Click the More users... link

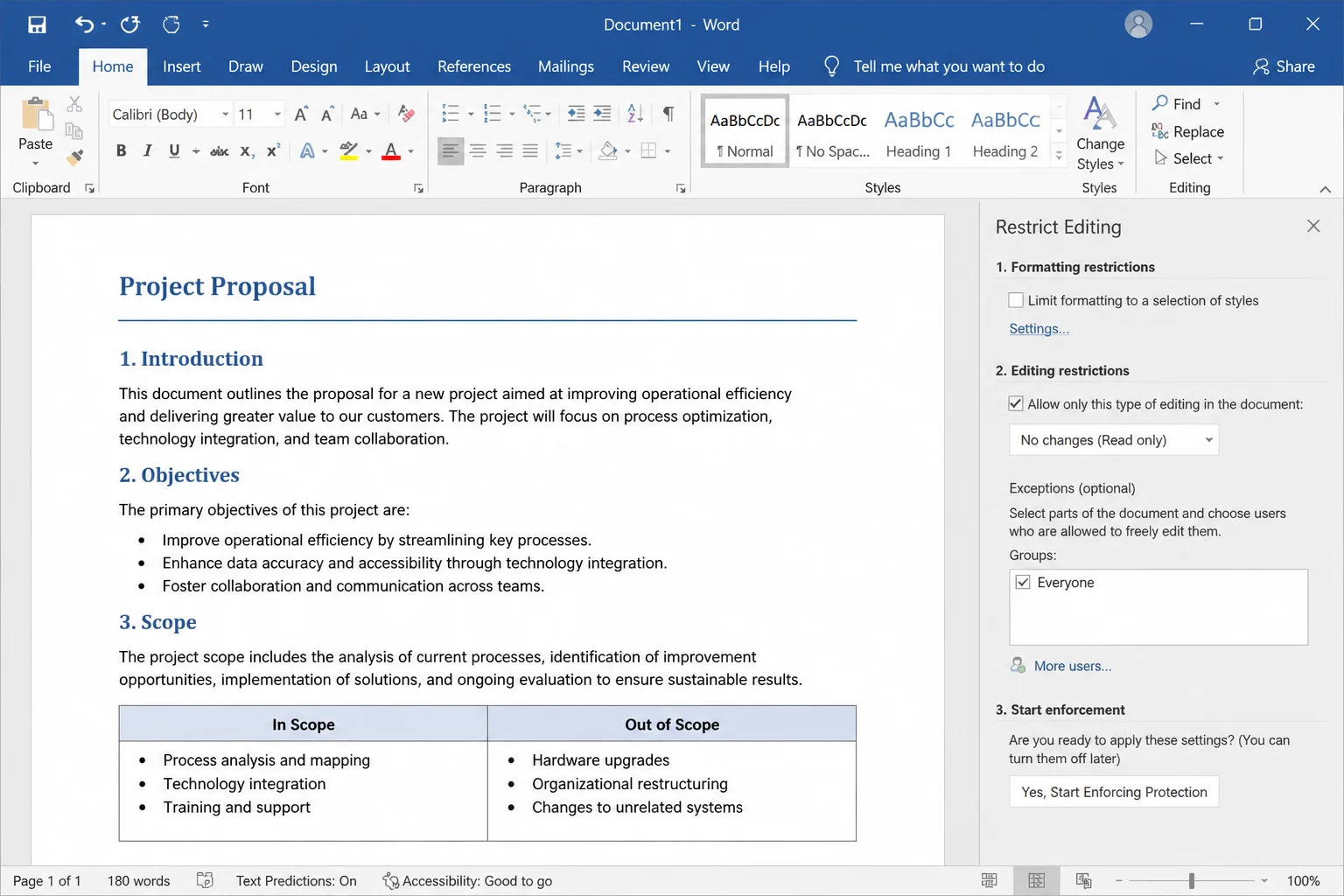point(1073,666)
